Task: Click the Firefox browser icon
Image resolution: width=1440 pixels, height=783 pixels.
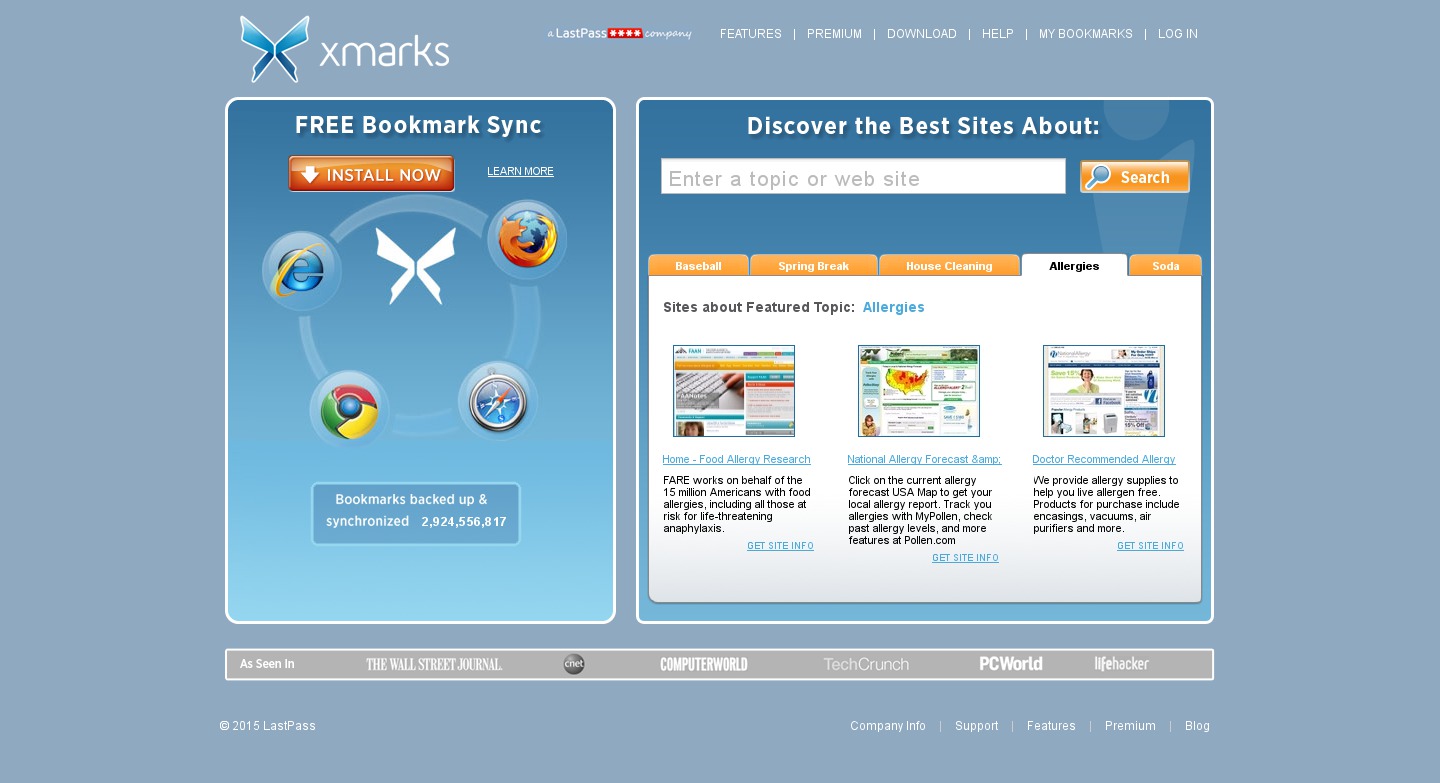Action: pos(527,241)
